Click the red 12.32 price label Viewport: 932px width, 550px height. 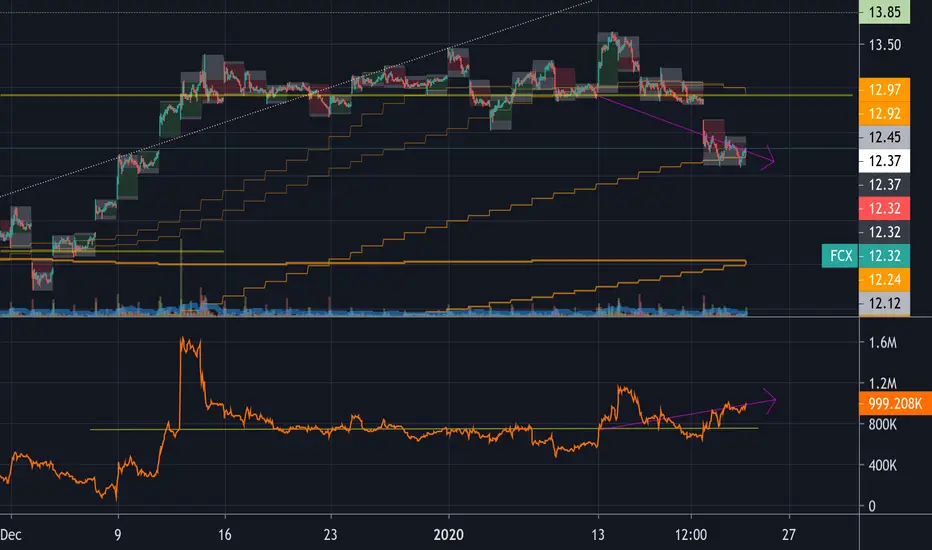[884, 209]
